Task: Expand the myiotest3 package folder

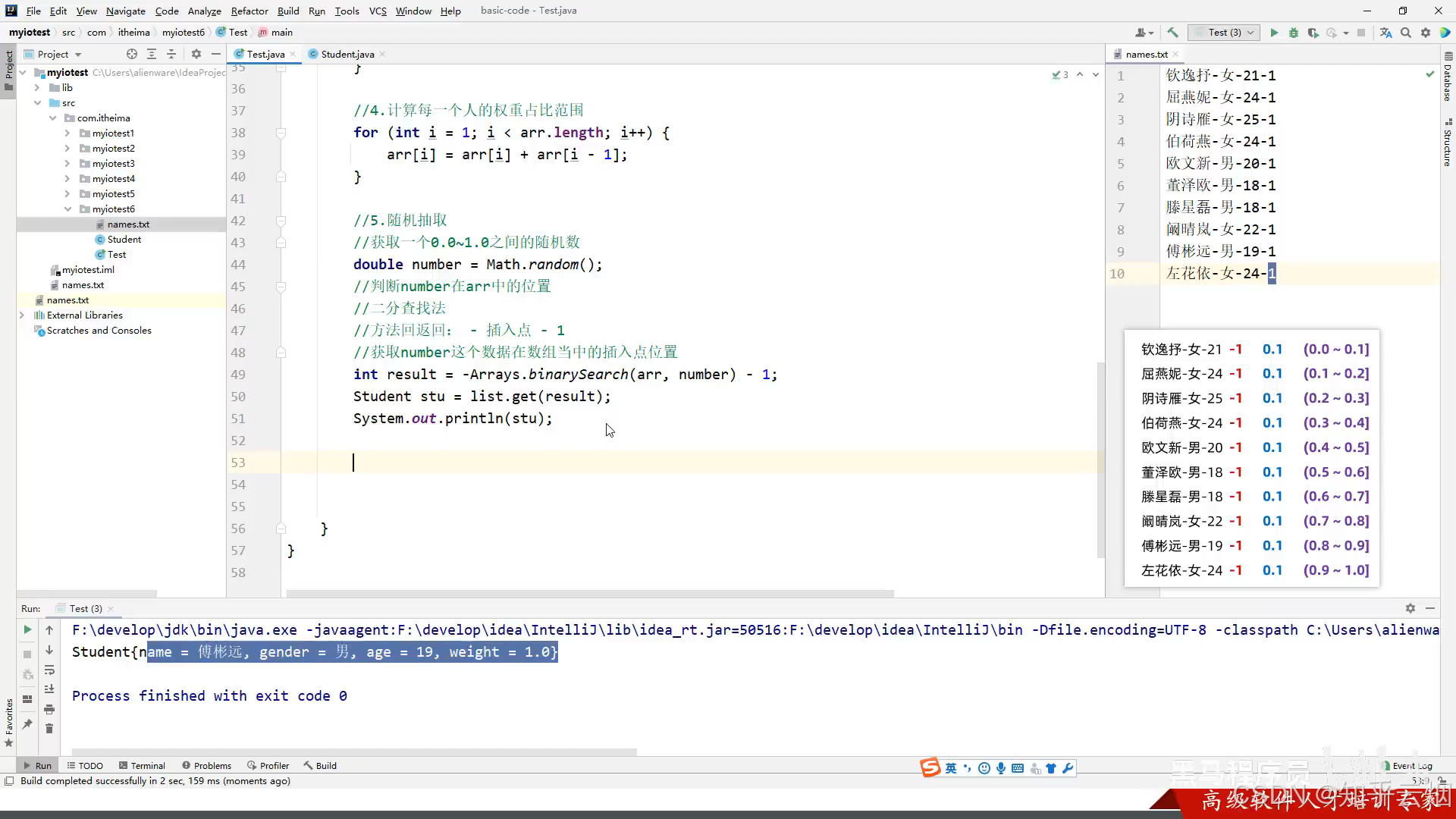Action: pyautogui.click(x=67, y=164)
